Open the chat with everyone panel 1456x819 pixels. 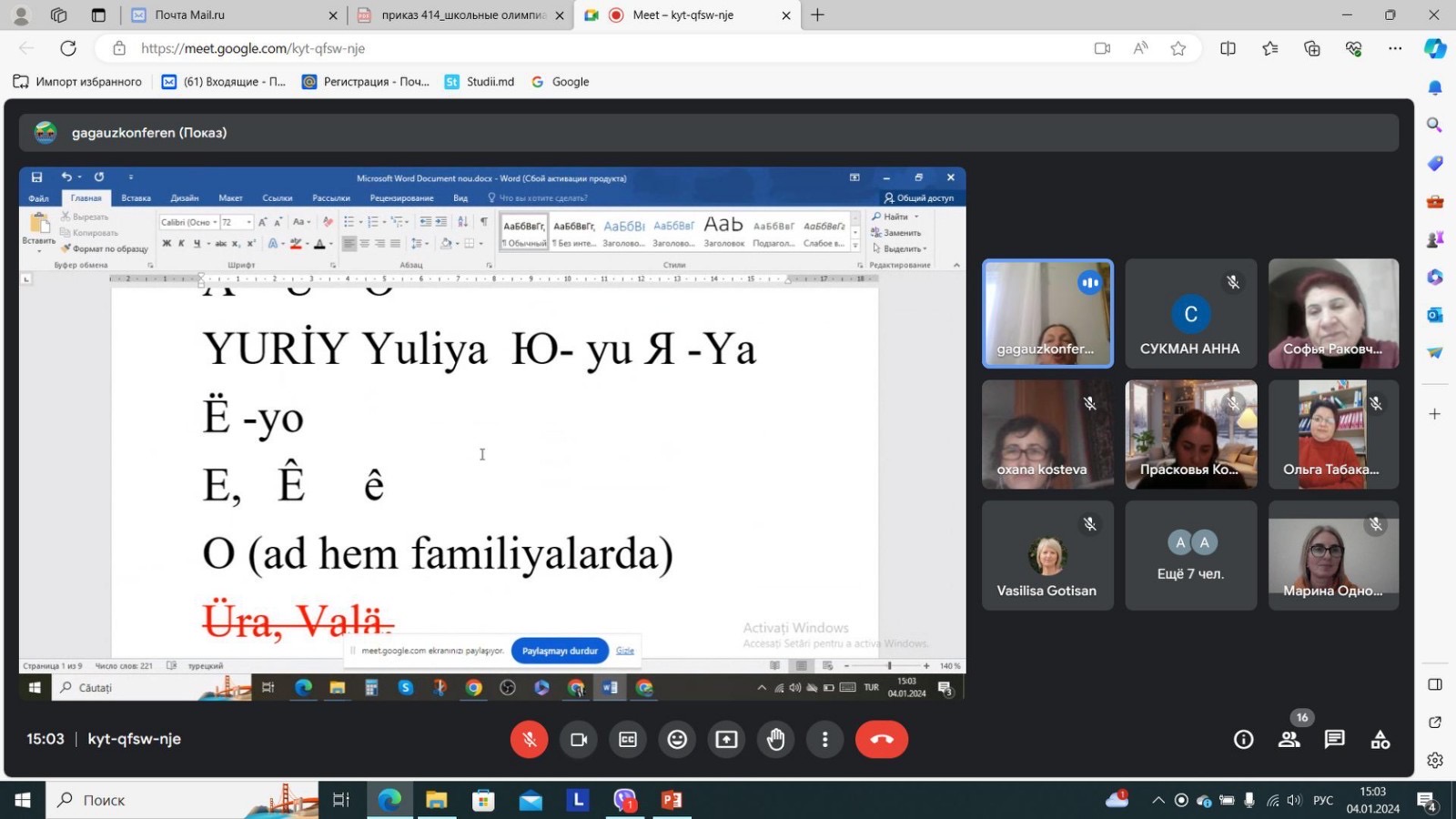[x=1334, y=740]
